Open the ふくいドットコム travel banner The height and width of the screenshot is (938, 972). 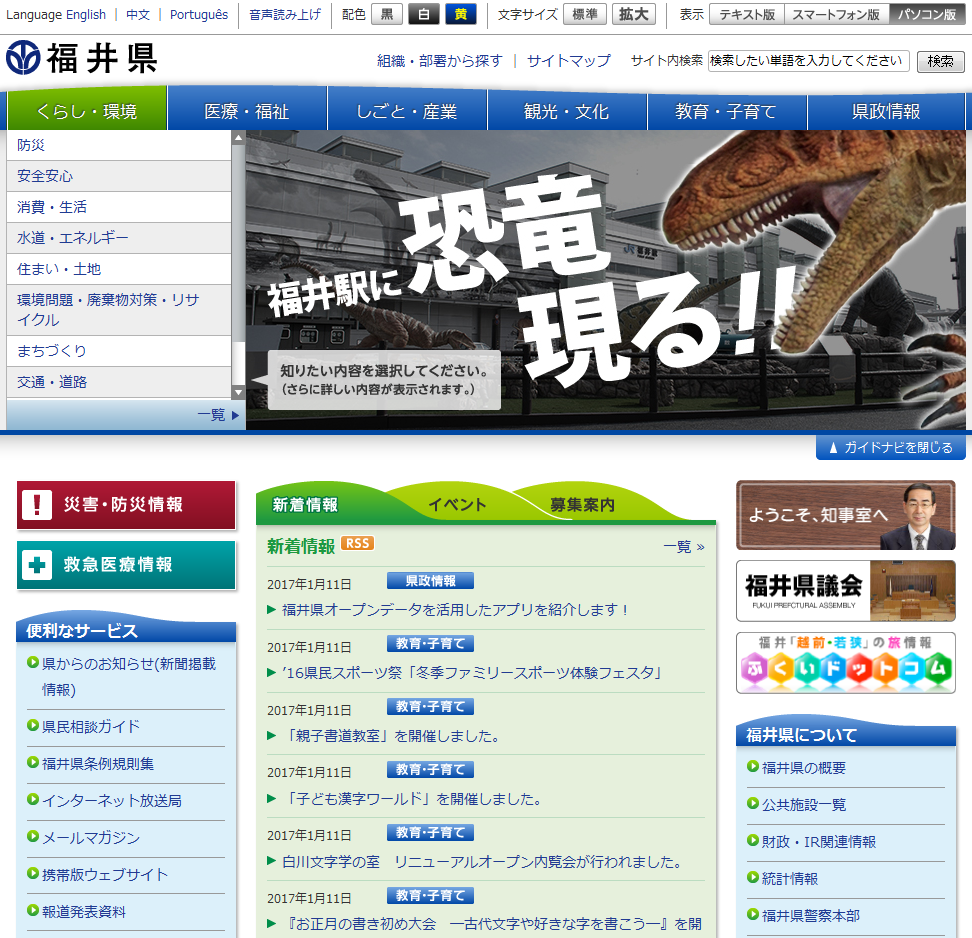845,663
